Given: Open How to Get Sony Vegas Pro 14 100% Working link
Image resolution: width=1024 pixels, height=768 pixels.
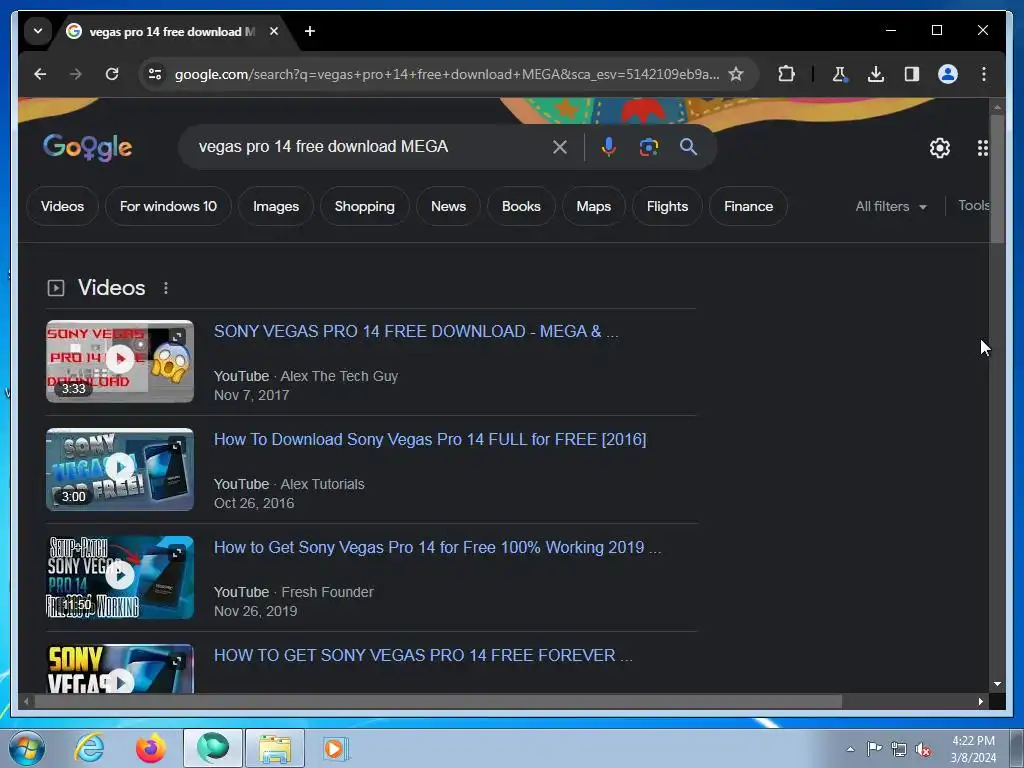Looking at the screenshot, I should coord(438,547).
